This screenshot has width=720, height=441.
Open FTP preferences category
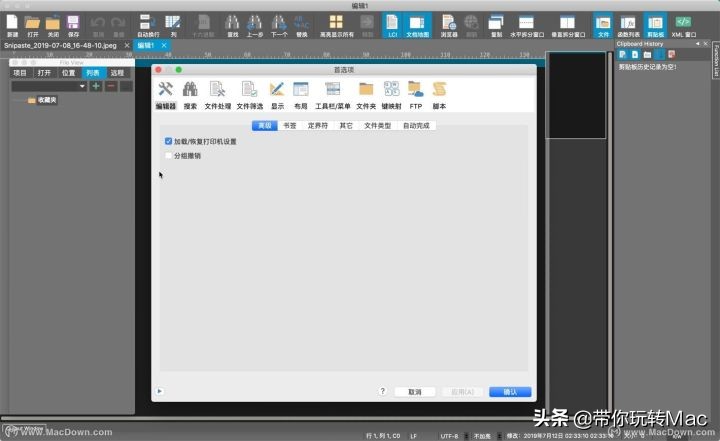click(416, 95)
